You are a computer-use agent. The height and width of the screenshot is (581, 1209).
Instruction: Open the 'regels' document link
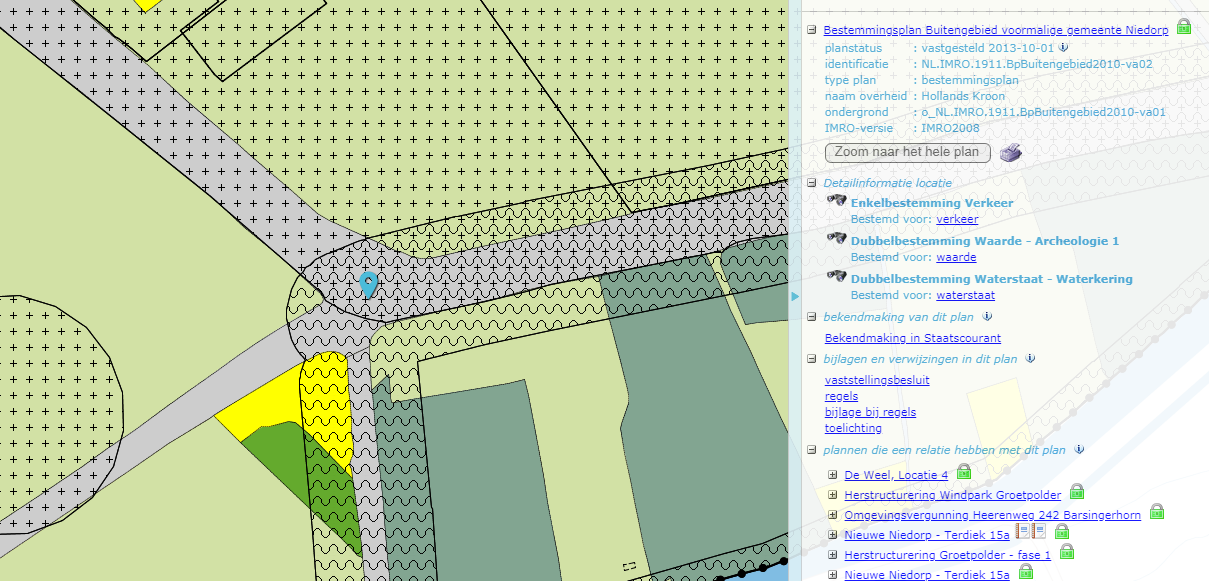pyautogui.click(x=841, y=396)
